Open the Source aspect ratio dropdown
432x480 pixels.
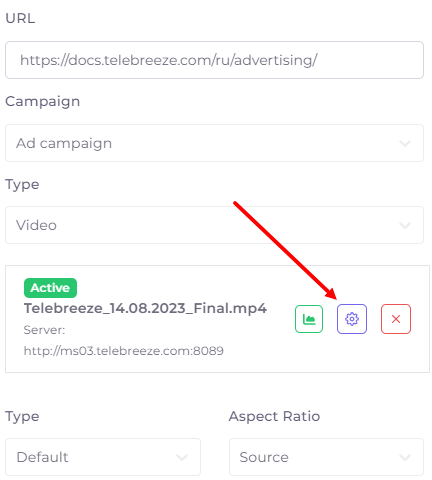point(326,457)
